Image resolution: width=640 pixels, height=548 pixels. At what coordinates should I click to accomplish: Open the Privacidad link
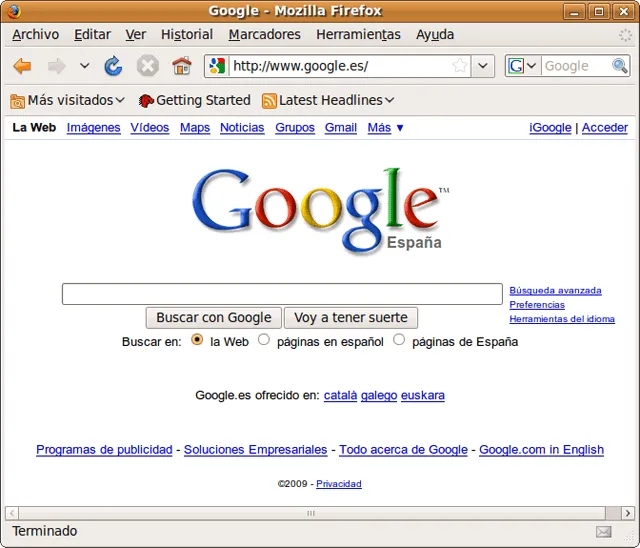339,484
